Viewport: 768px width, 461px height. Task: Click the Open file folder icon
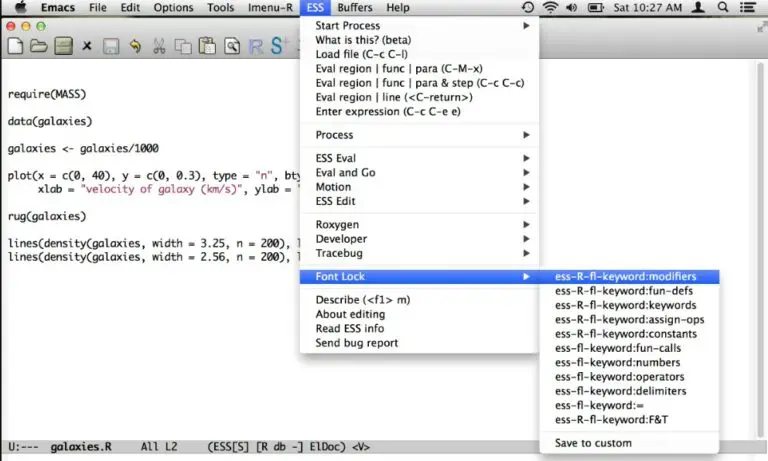click(x=39, y=46)
